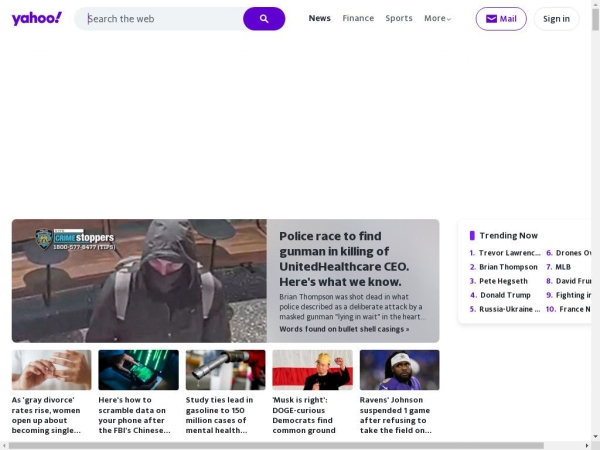Viewport: 600px width, 450px height.
Task: Open headline about UnitedHealthcare CEO gunman
Action: tap(344, 259)
